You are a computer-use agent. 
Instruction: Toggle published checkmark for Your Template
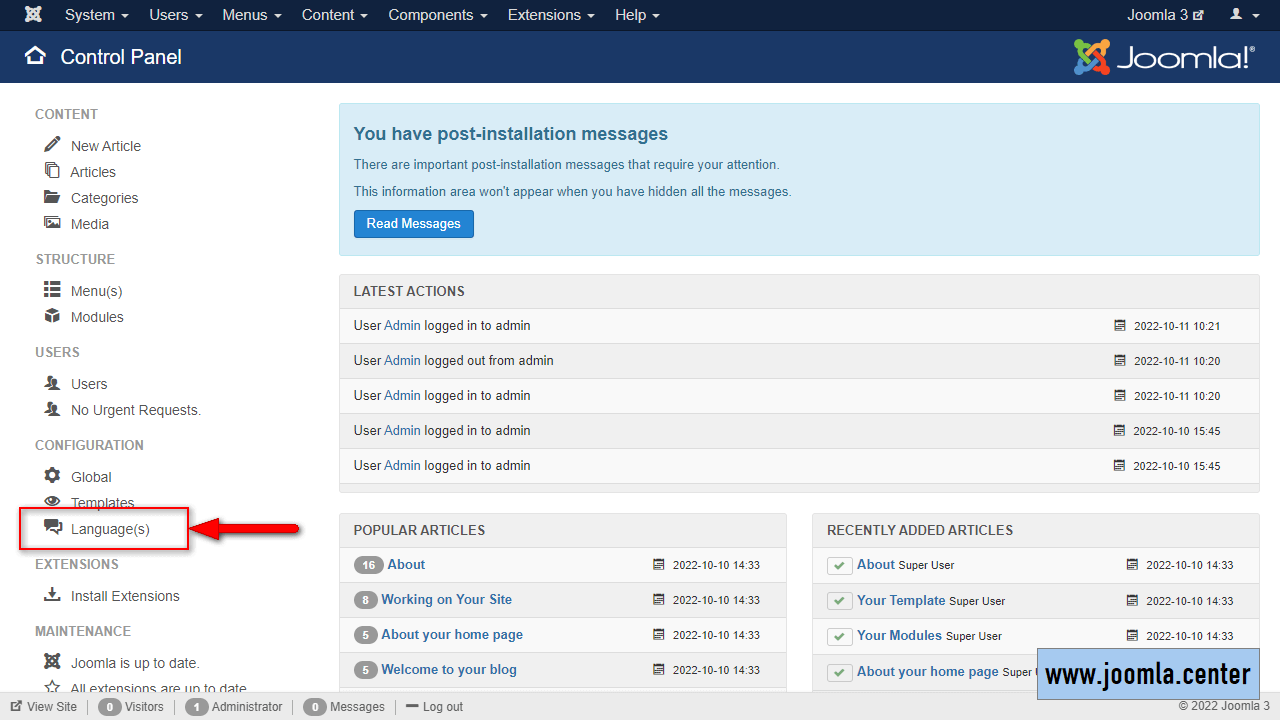839,601
